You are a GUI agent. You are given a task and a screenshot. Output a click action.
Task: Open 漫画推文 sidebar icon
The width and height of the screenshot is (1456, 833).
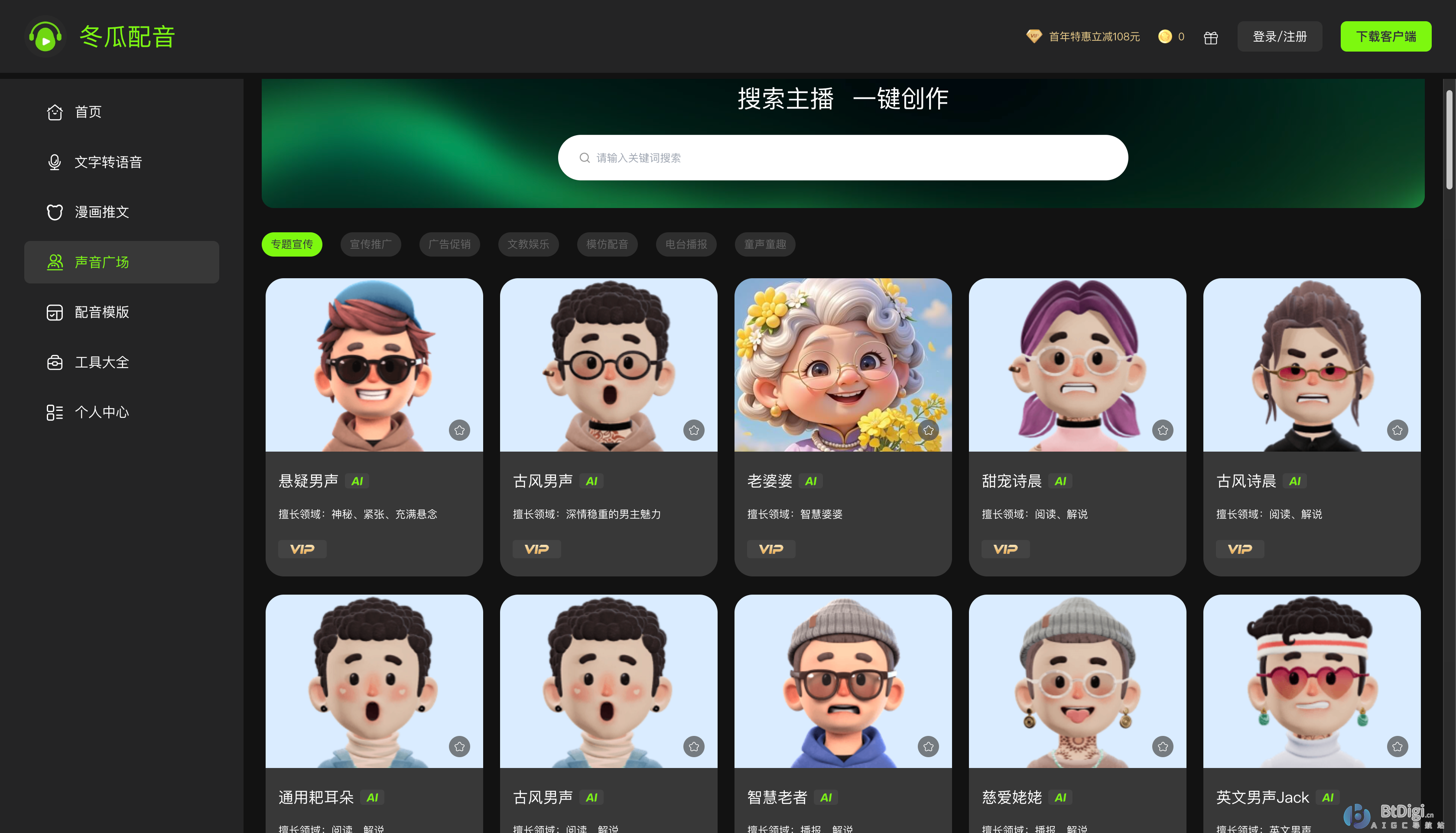[55, 212]
